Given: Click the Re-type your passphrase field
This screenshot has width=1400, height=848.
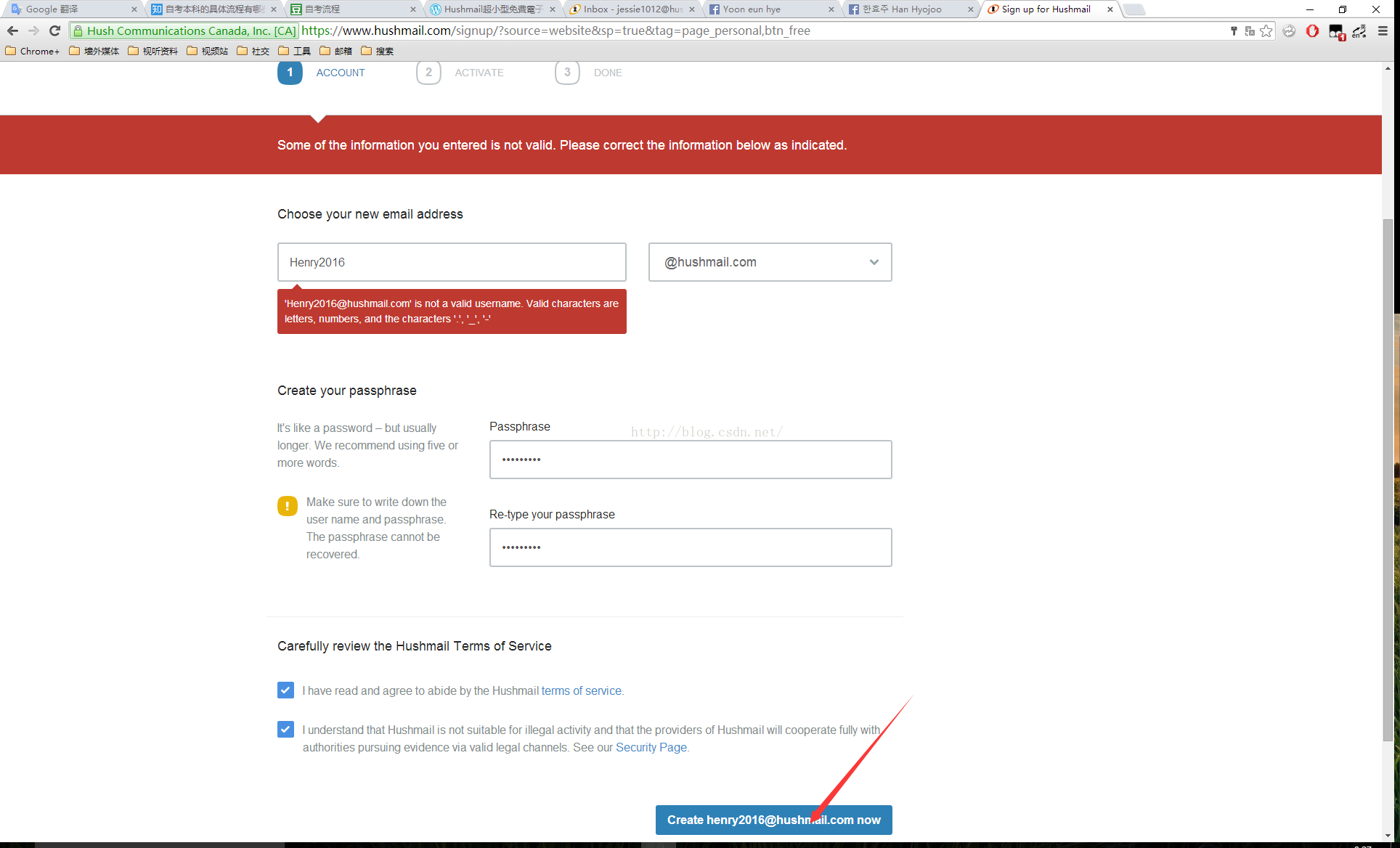Looking at the screenshot, I should coord(691,547).
